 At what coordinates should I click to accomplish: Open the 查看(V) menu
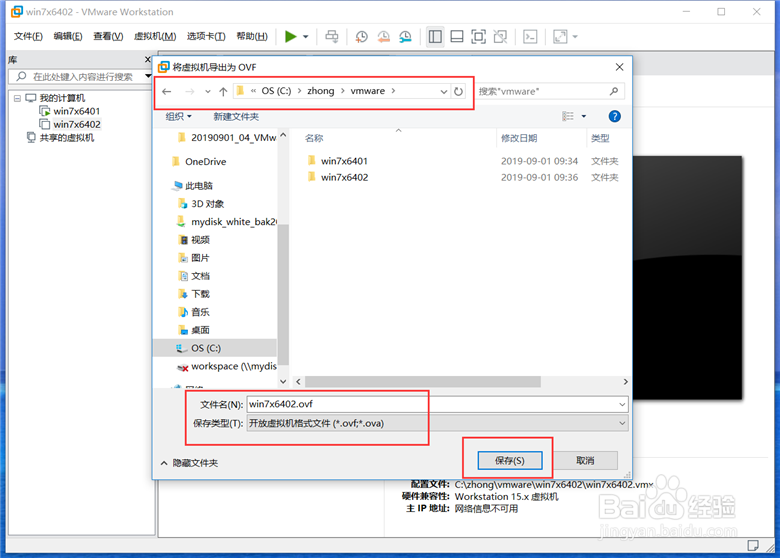108,36
